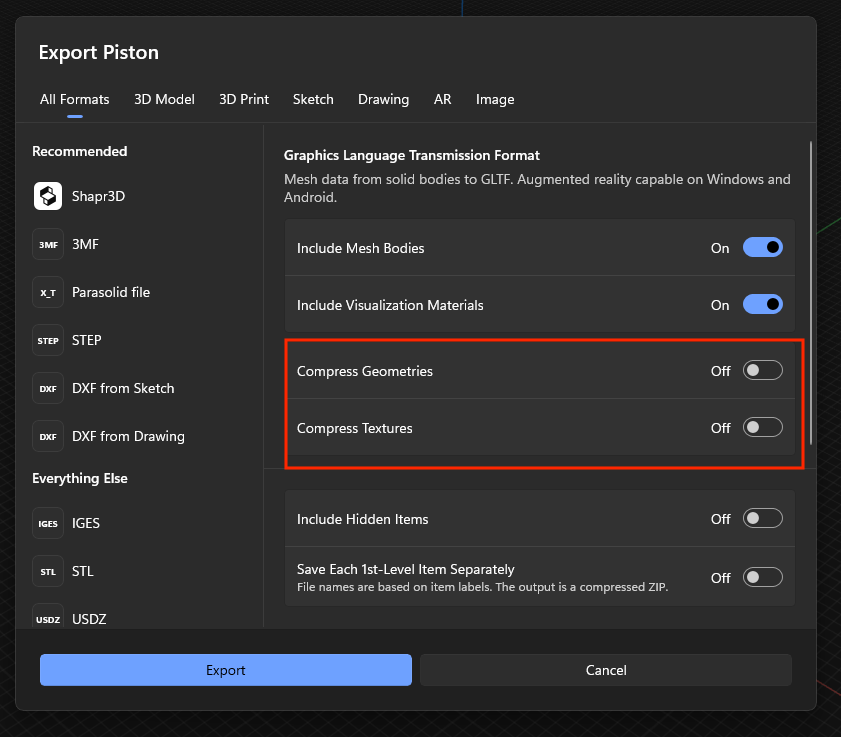Choose the DXF from Sketch icon
The height and width of the screenshot is (737, 841).
tap(48, 388)
